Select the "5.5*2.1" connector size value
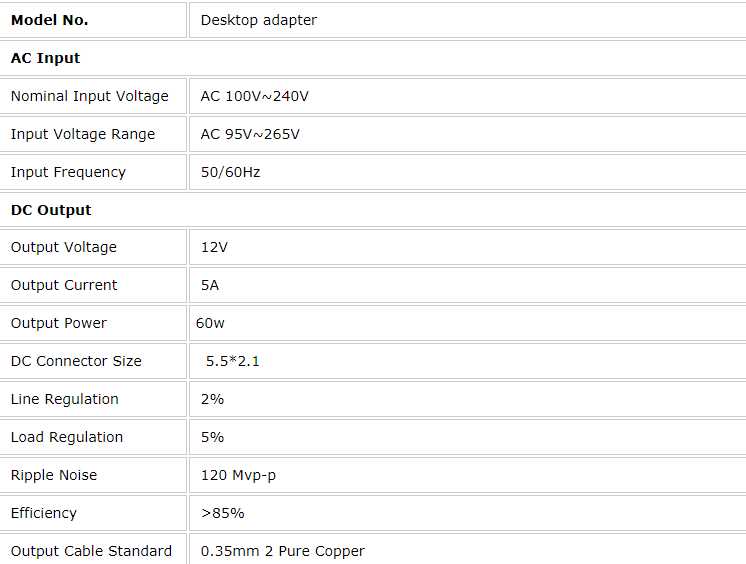The image size is (746, 564). [x=232, y=361]
